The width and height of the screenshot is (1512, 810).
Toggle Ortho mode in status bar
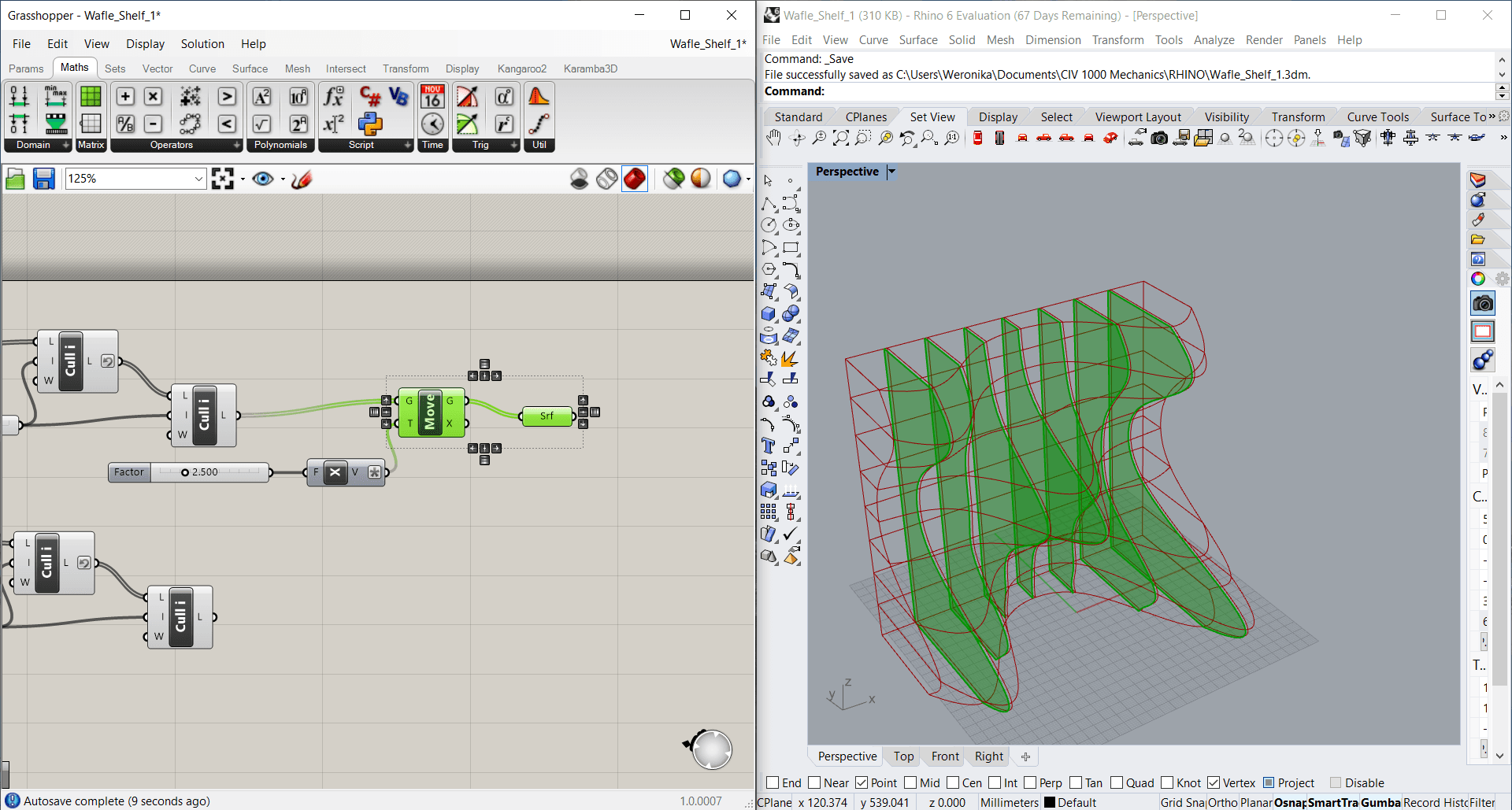(x=1222, y=802)
